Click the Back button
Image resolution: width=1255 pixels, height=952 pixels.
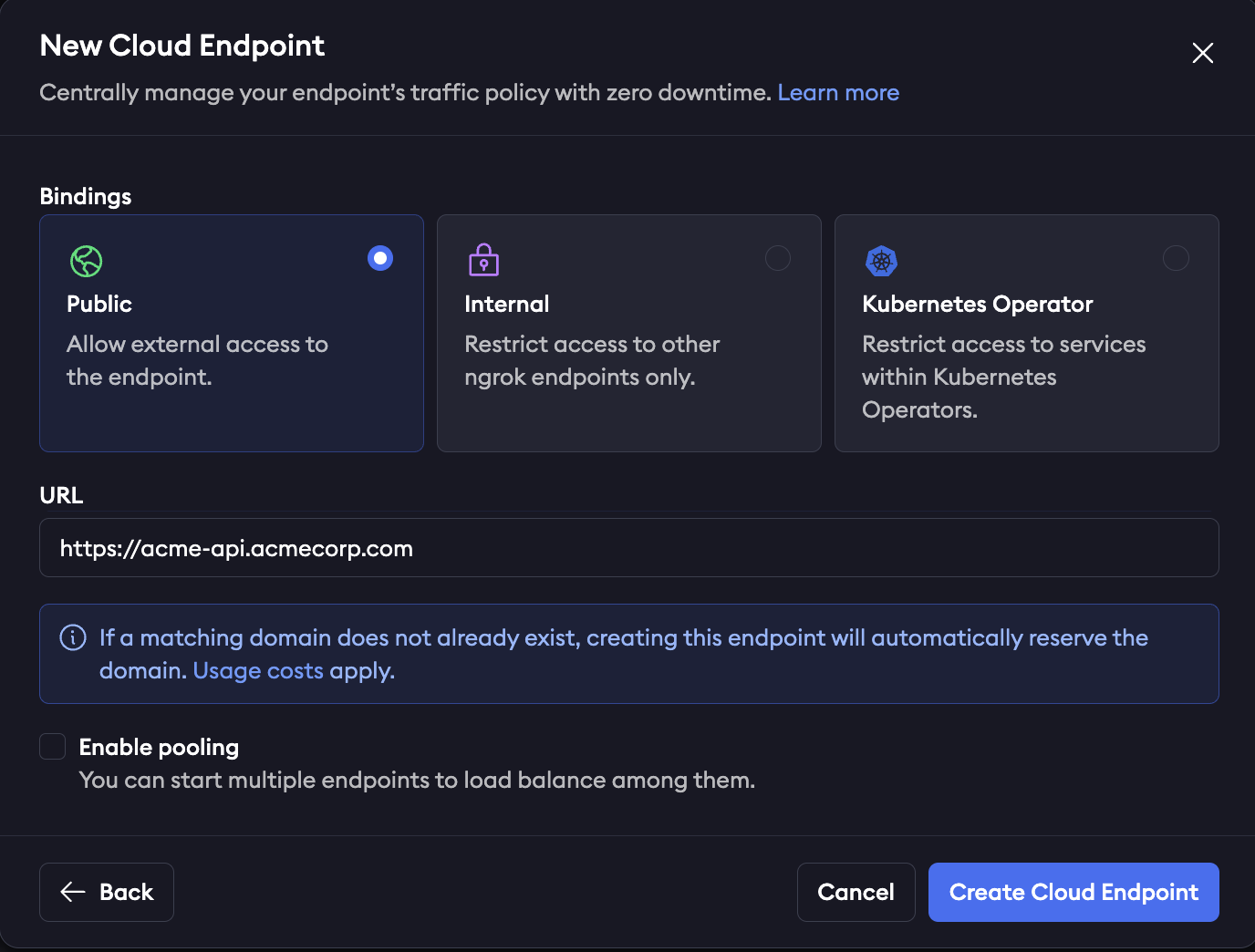[x=106, y=892]
